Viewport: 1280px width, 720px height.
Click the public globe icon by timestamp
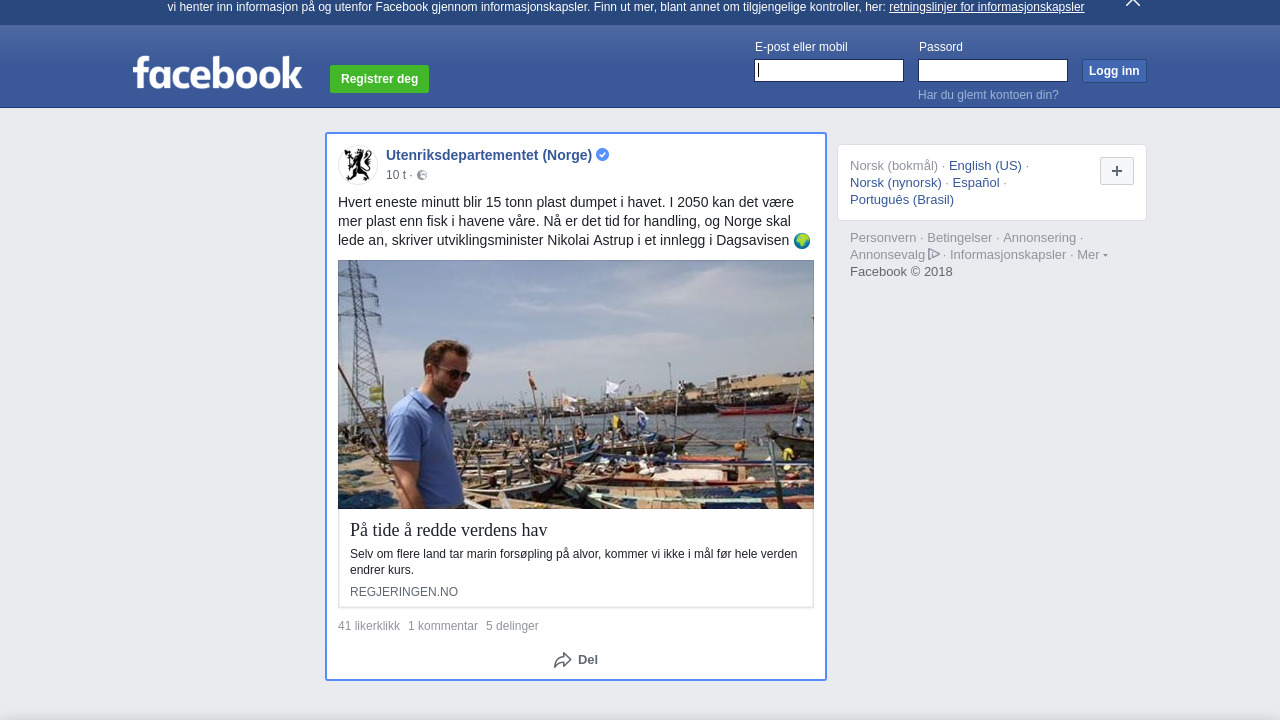pos(422,175)
